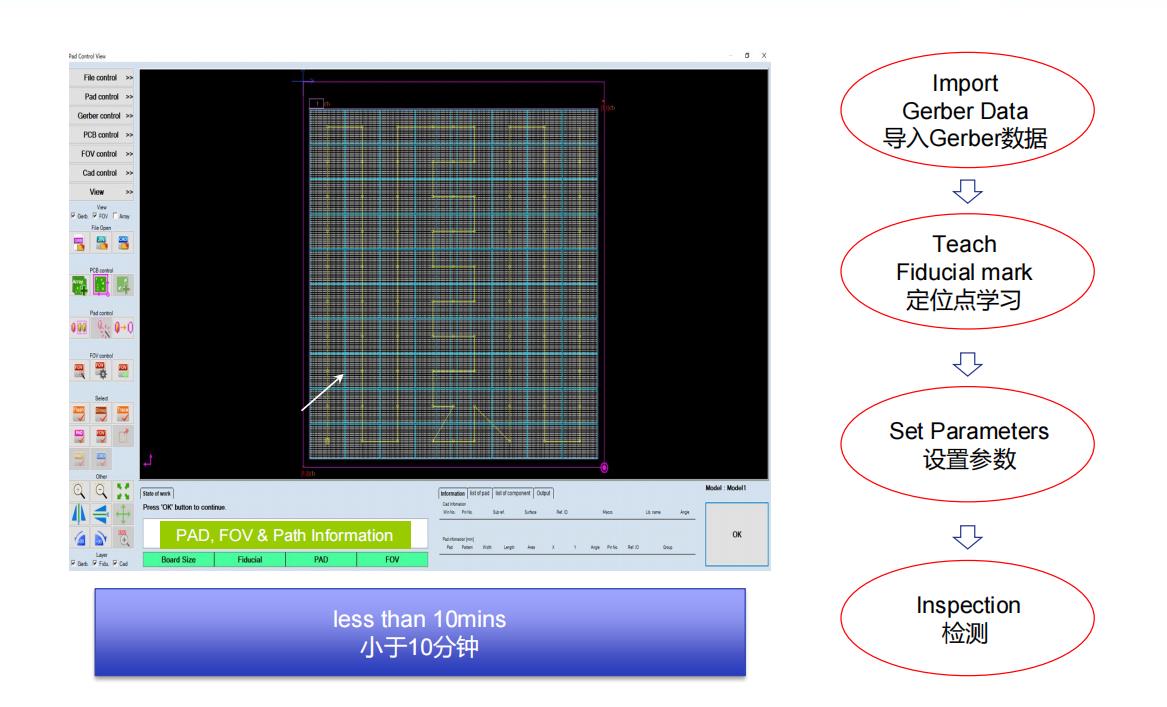Click the Fiducial status button
Viewport: 1167px width, 707px height.
click(248, 560)
